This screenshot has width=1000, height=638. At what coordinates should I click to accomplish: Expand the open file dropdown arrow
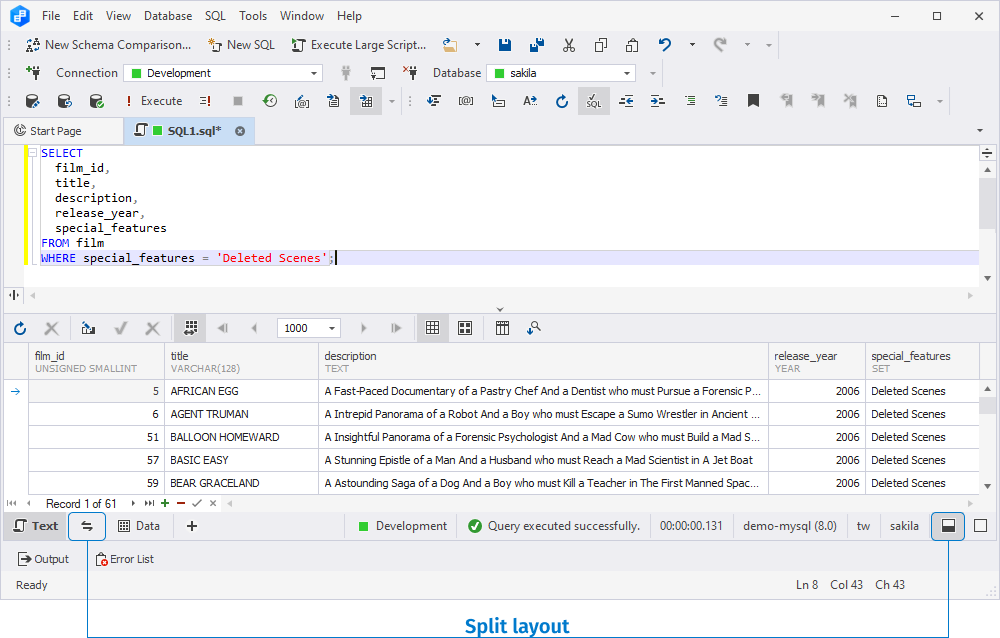click(477, 45)
